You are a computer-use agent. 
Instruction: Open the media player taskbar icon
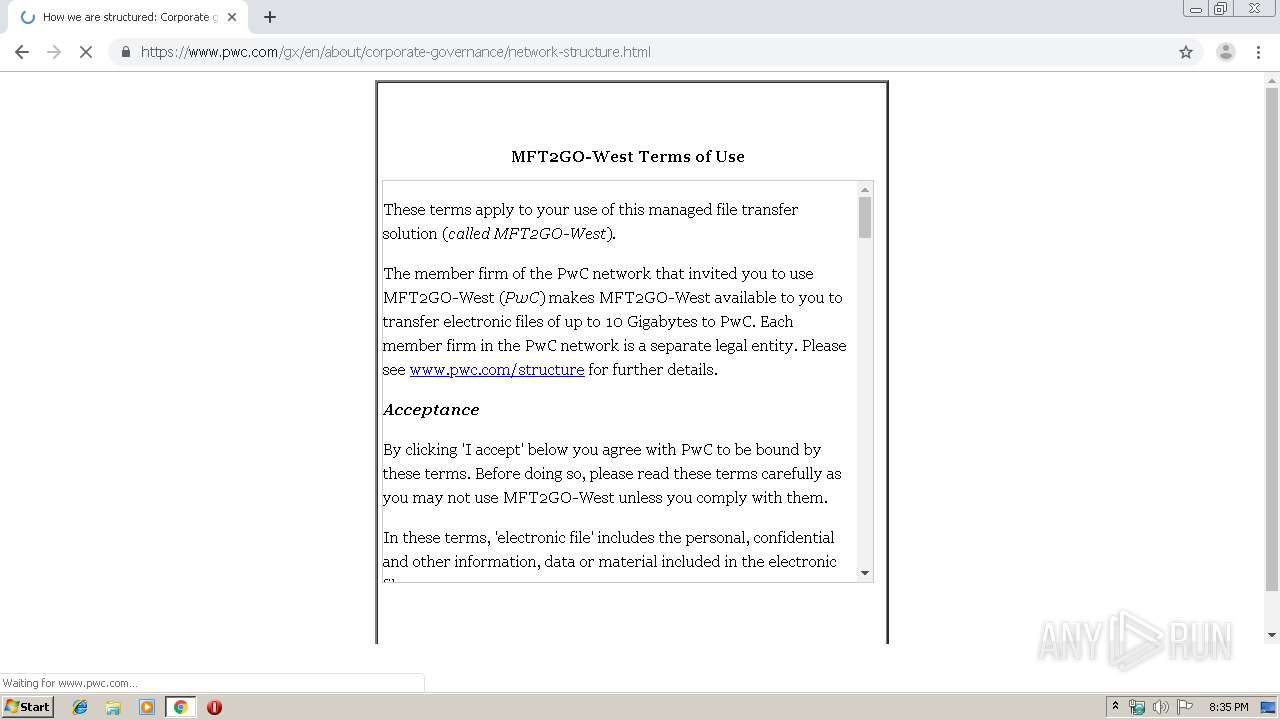pos(147,707)
